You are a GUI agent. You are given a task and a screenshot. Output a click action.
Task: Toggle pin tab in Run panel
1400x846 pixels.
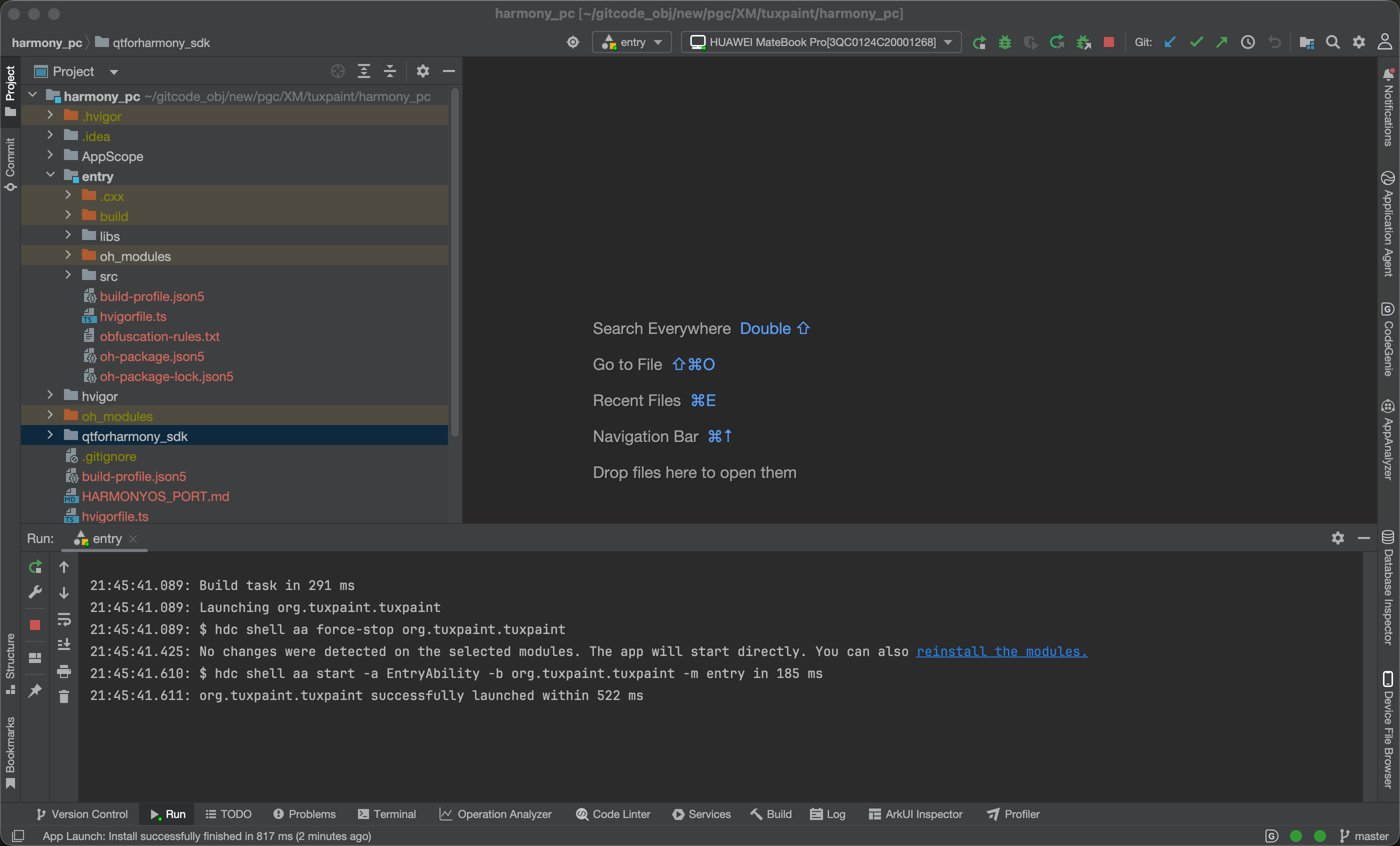pos(35,690)
